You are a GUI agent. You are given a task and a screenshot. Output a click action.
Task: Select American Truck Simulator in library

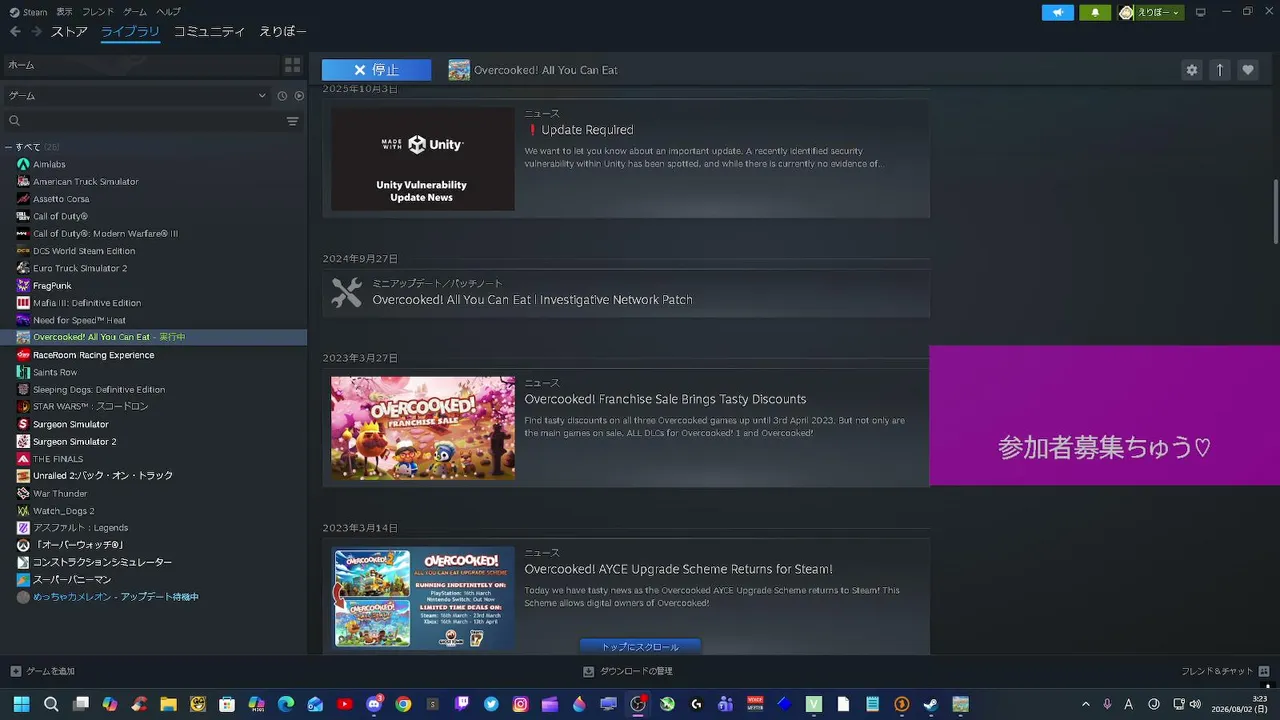point(86,182)
